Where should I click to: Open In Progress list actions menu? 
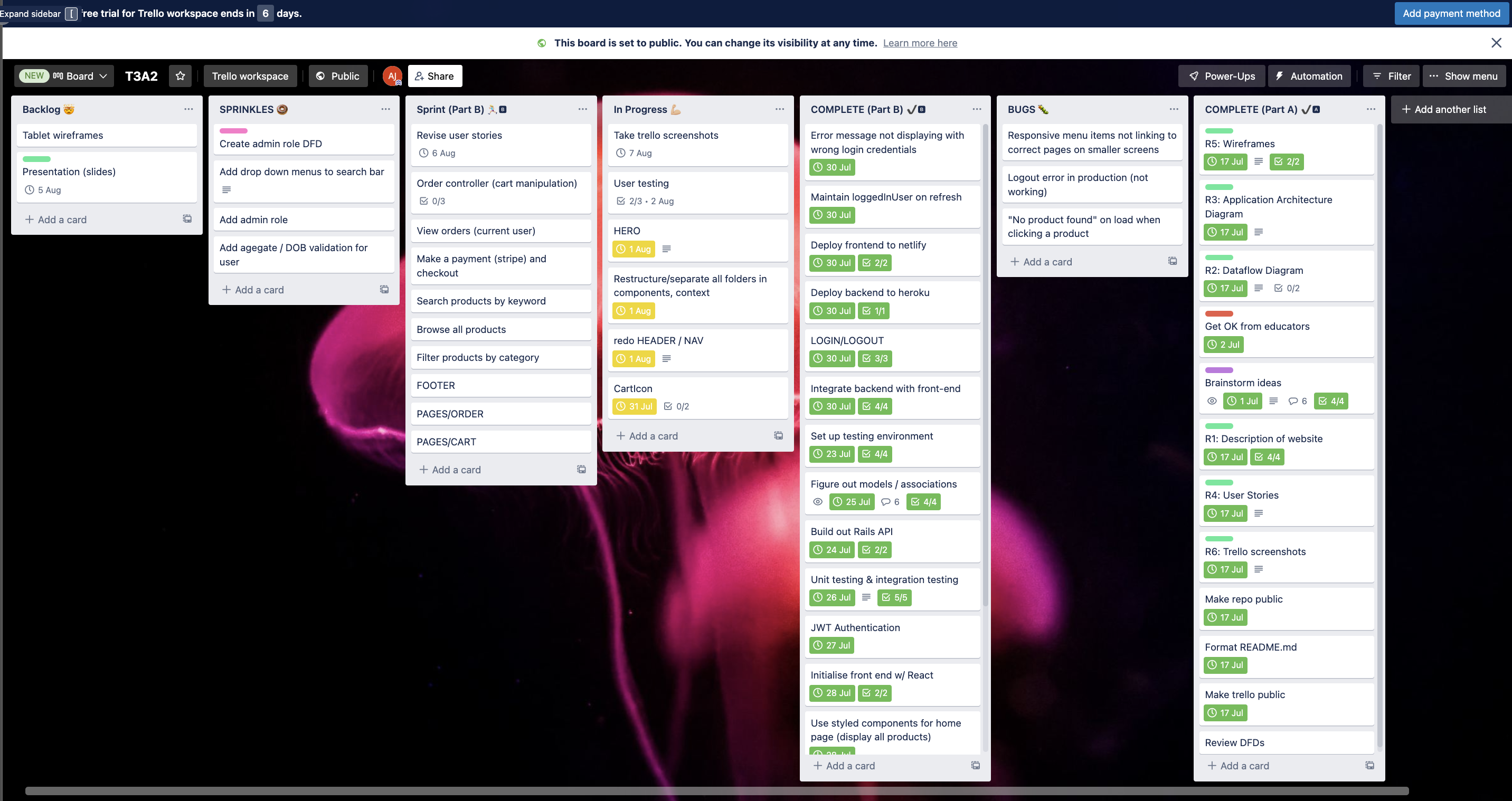779,109
